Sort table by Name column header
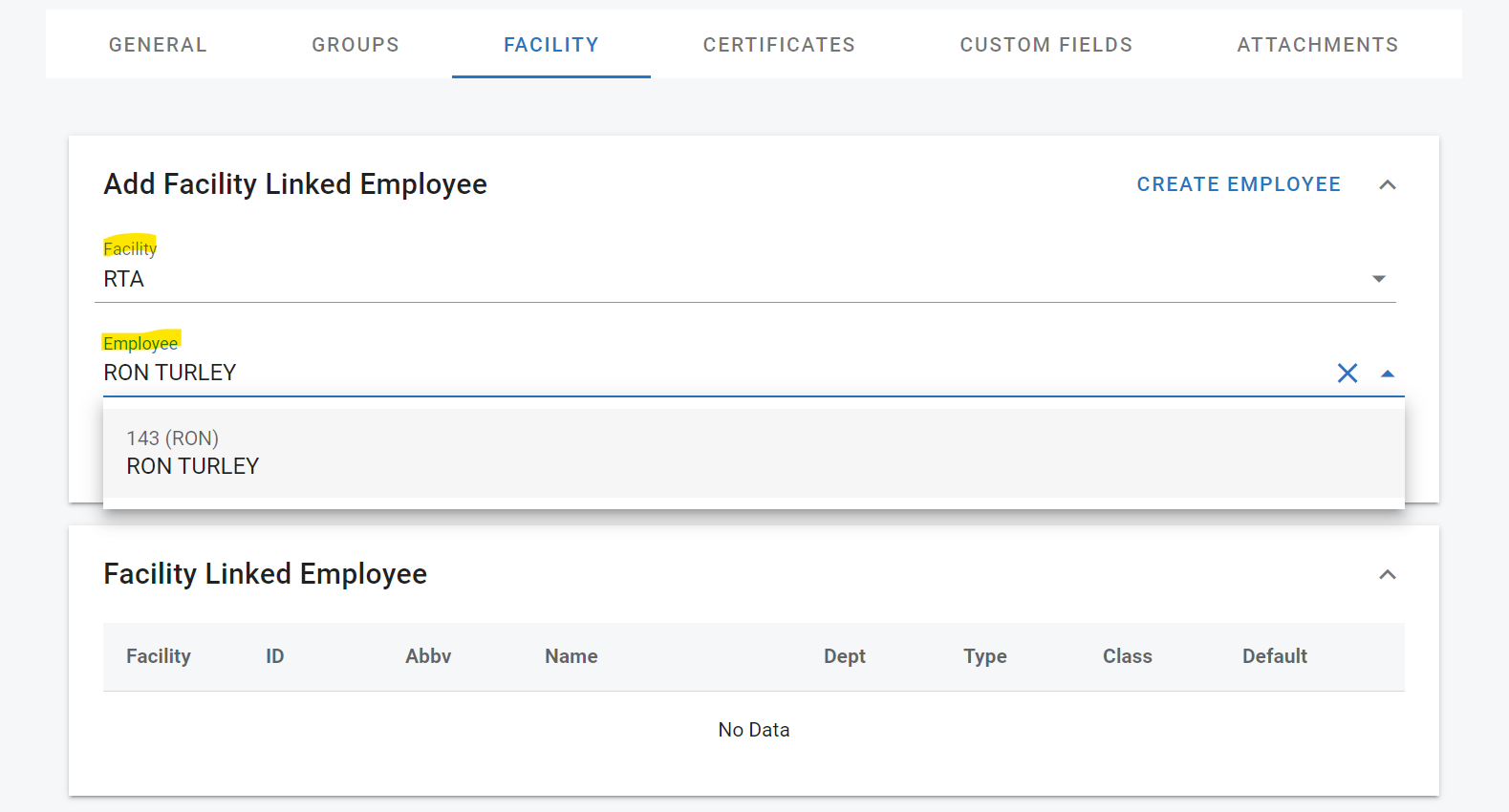1509x812 pixels. tap(571, 656)
